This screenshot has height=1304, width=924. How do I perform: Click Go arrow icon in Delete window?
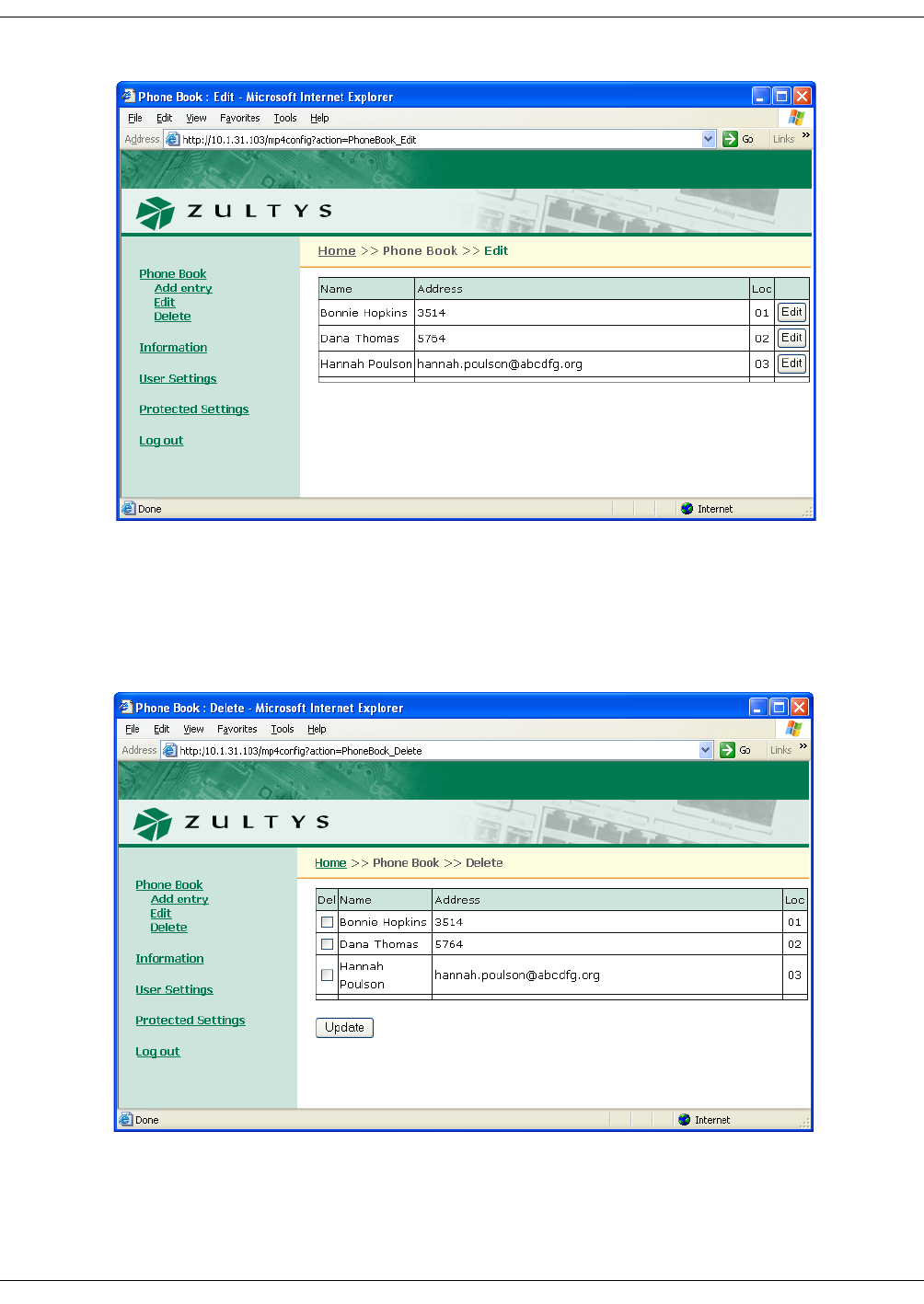(x=727, y=750)
